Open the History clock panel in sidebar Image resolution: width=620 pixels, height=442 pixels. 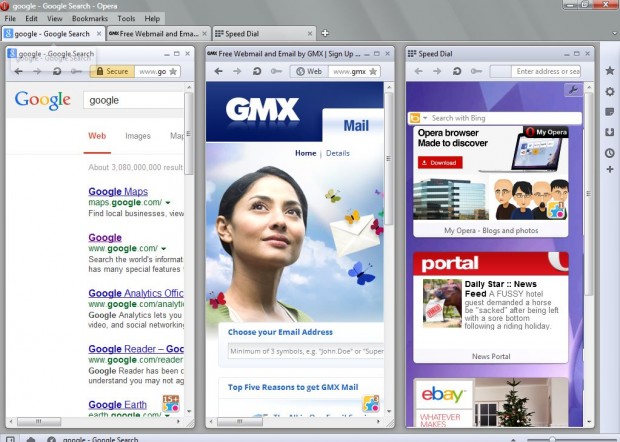click(609, 153)
